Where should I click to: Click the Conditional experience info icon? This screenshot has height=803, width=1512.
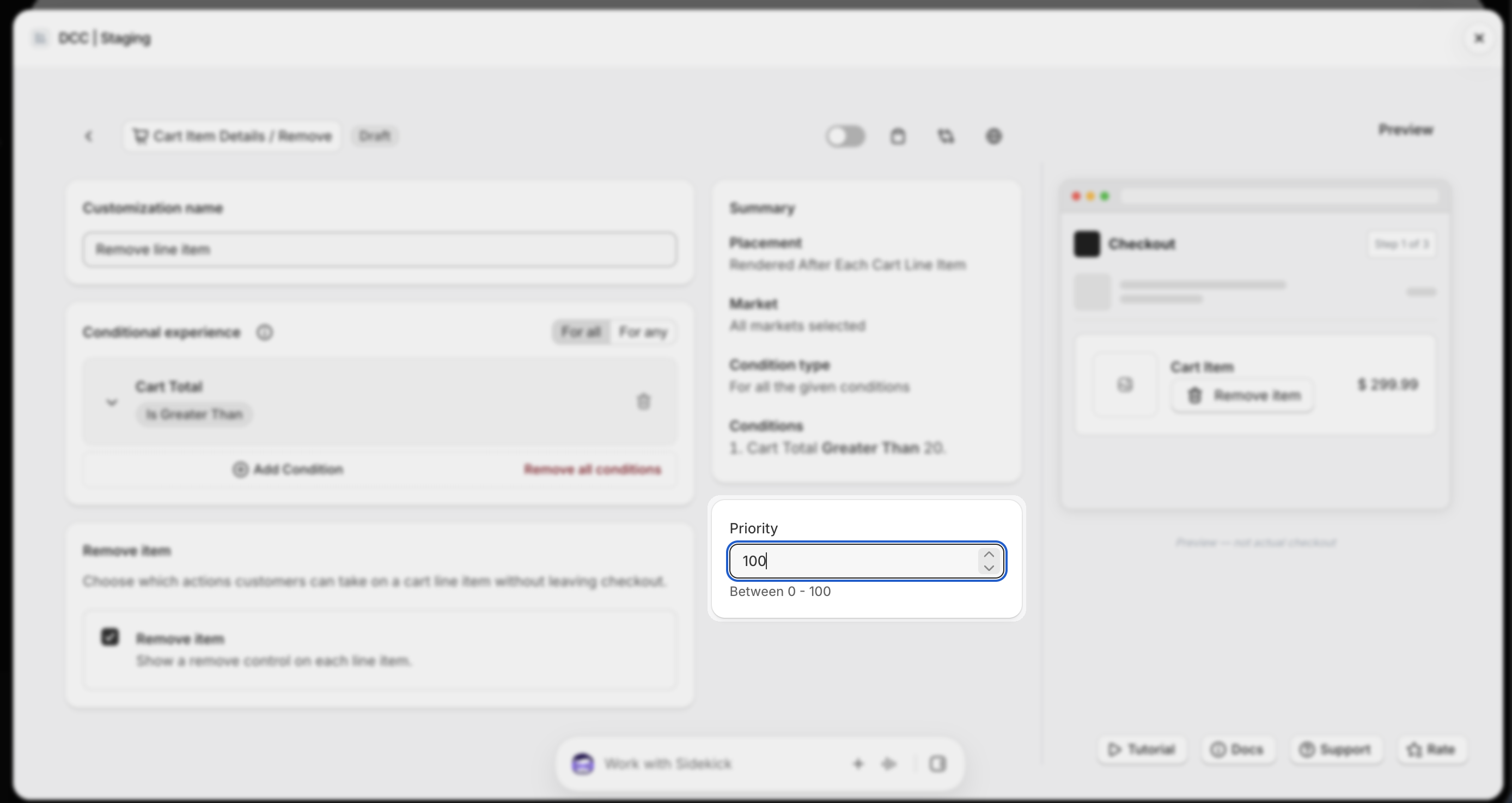265,332
